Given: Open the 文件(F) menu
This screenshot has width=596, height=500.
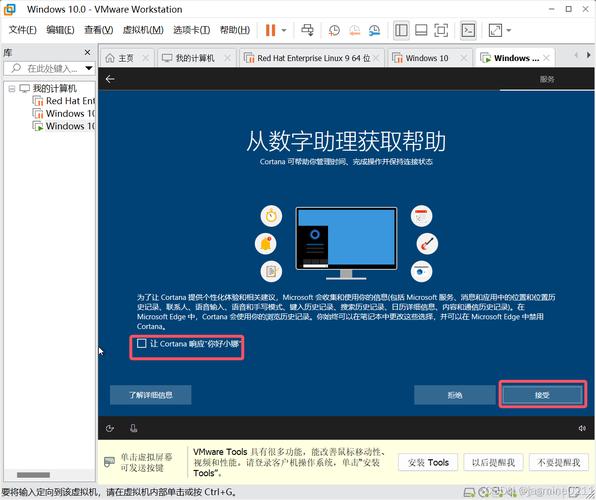Looking at the screenshot, I should tap(22, 30).
